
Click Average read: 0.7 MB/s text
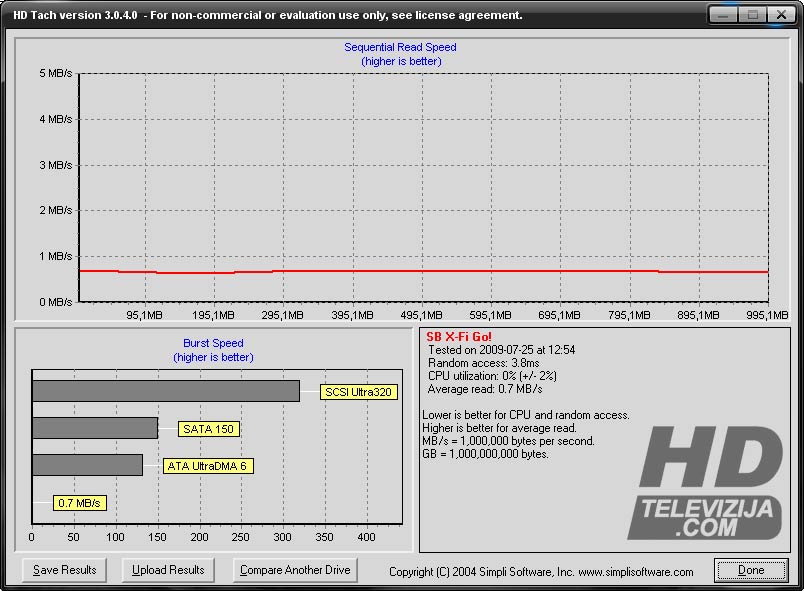pos(485,389)
